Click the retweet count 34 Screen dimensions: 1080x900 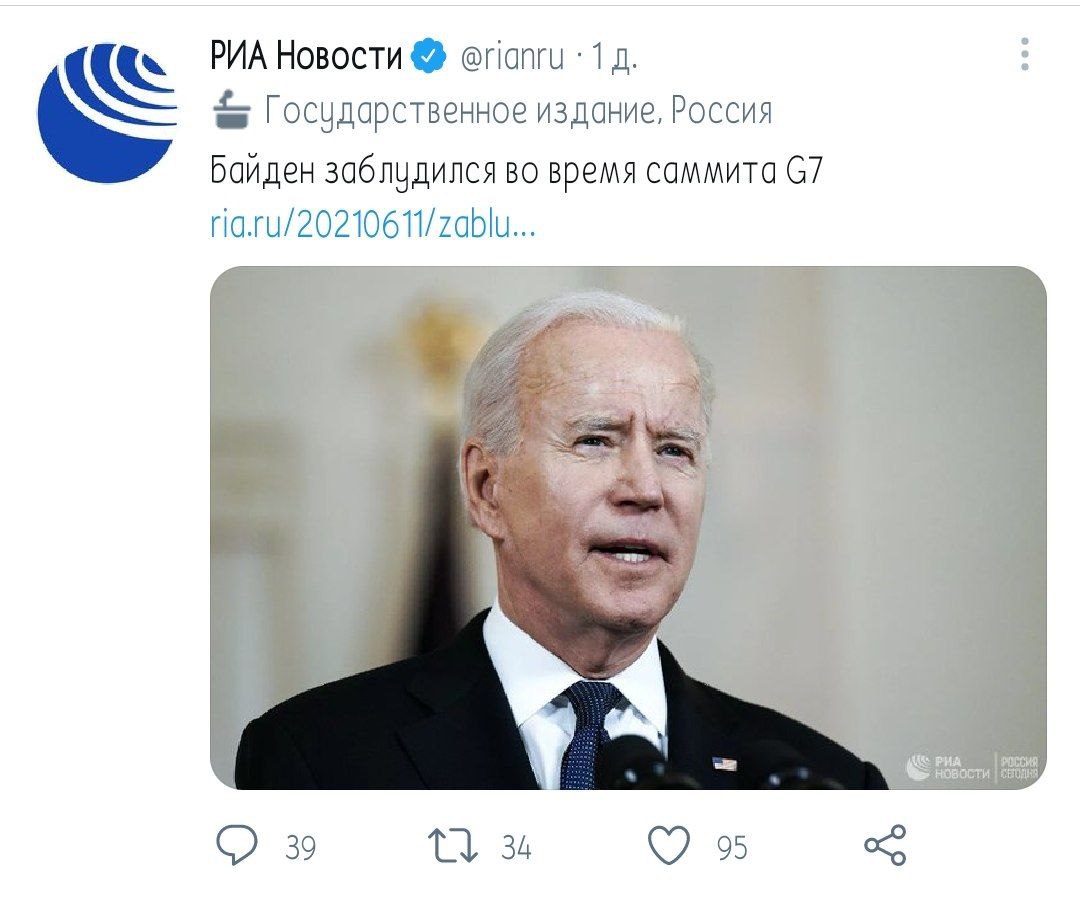(x=517, y=847)
